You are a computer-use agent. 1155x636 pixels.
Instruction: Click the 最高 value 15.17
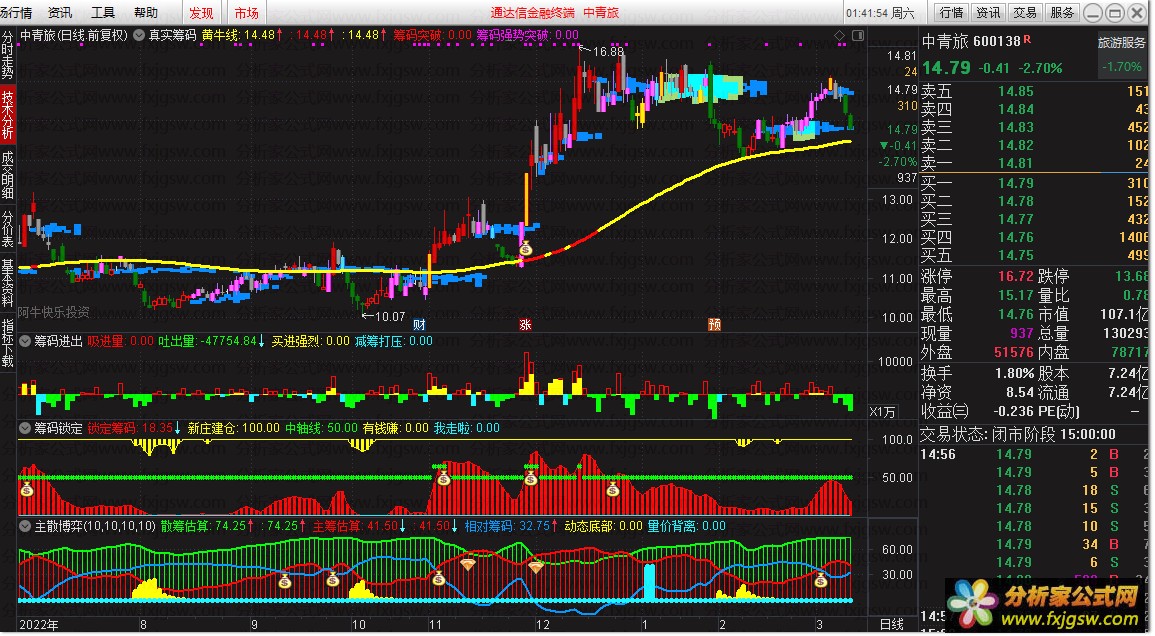point(1016,296)
